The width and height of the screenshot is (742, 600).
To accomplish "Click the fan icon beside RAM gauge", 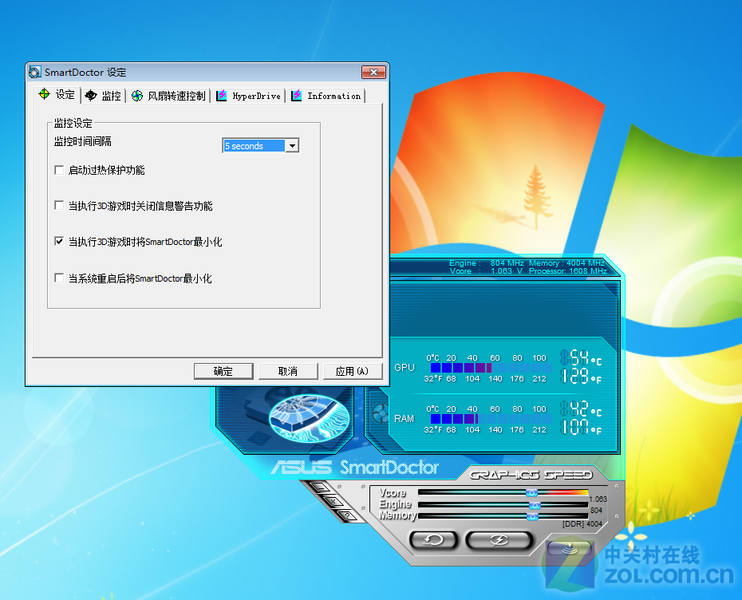I will pyautogui.click(x=380, y=413).
